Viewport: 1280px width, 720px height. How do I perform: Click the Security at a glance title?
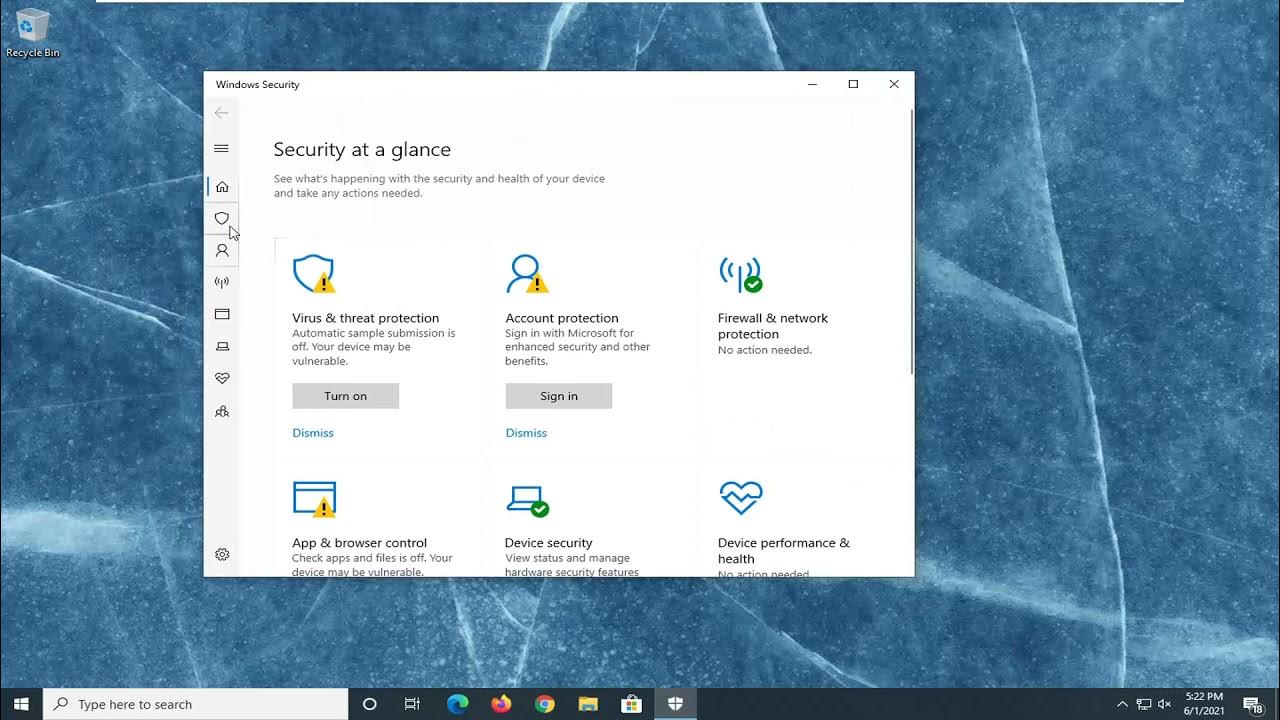[x=362, y=149]
